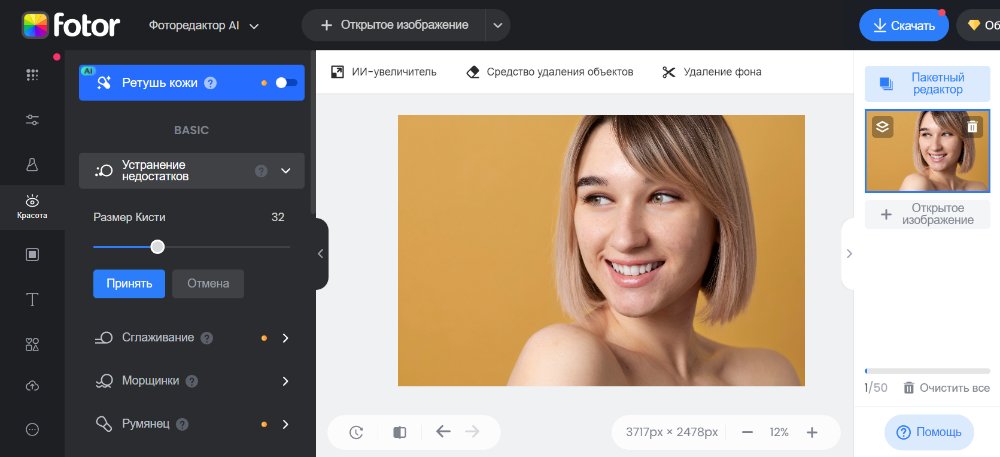Screen dimensions: 1000x457
Task: Zoom in with the plus button
Action: pos(812,433)
